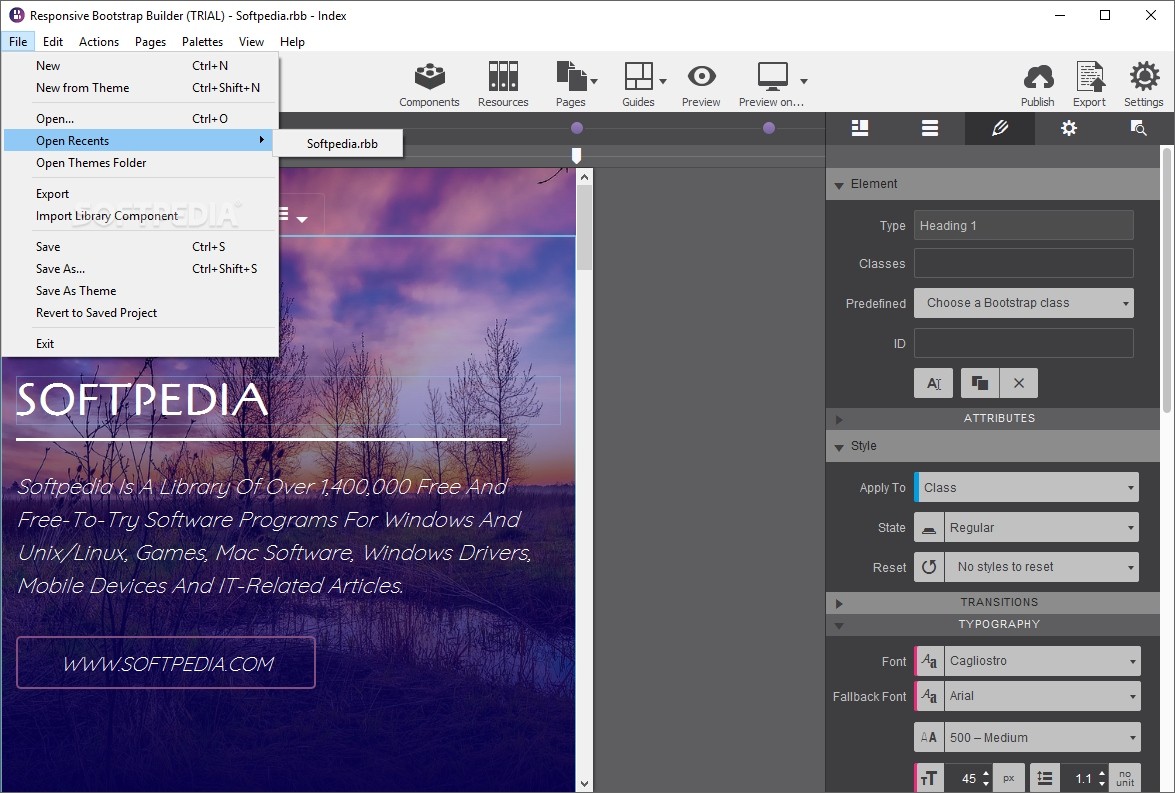The image size is (1175, 793).
Task: Open the Font Cagliostro dropdown
Action: pos(1042,661)
